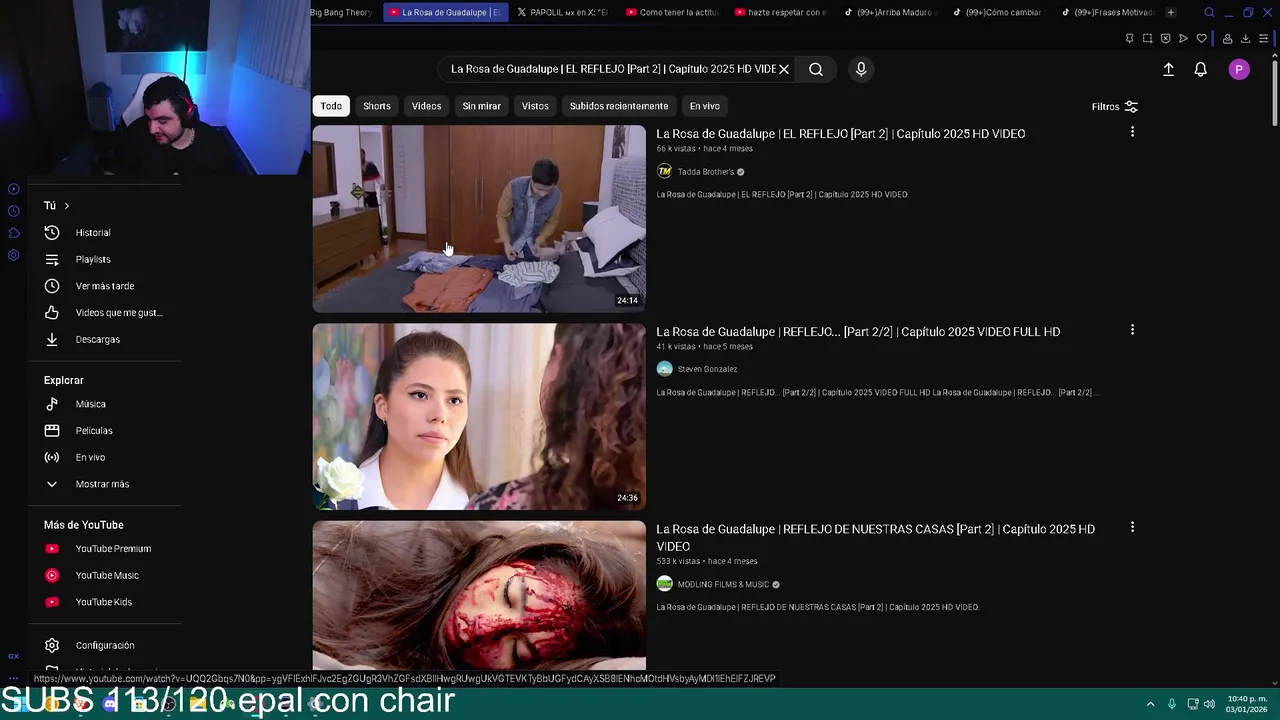Switch to the hazte respetar con tab
The image size is (1280, 720).
[x=781, y=13]
